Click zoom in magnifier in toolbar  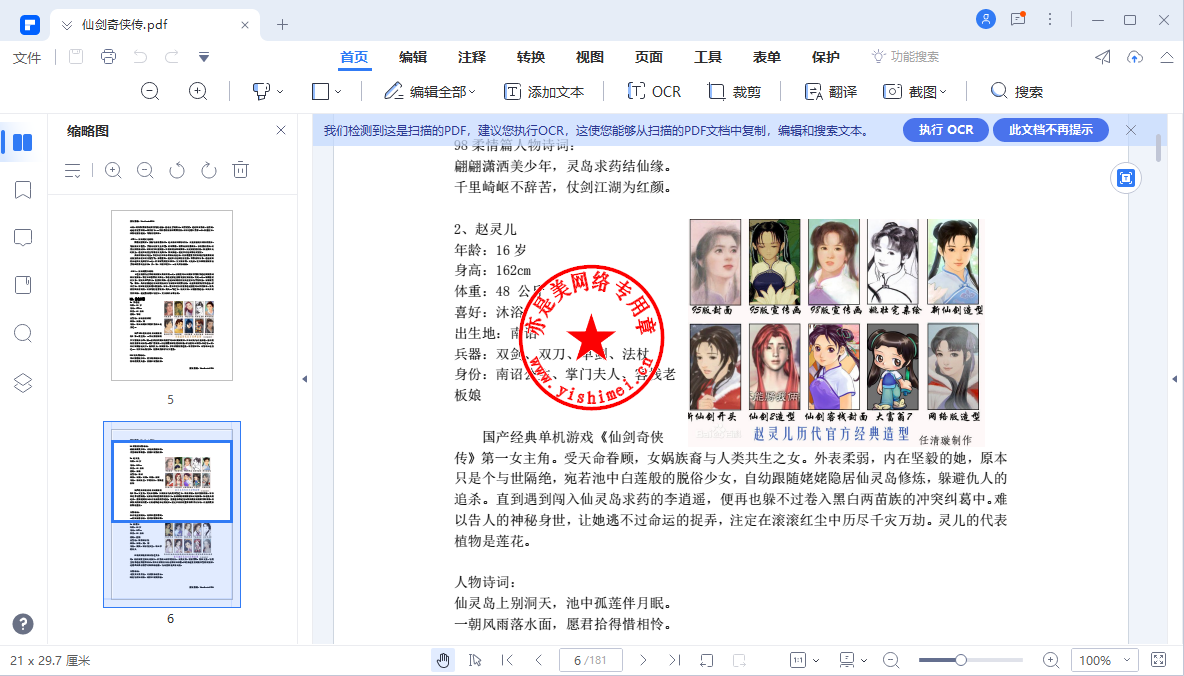pos(198,91)
